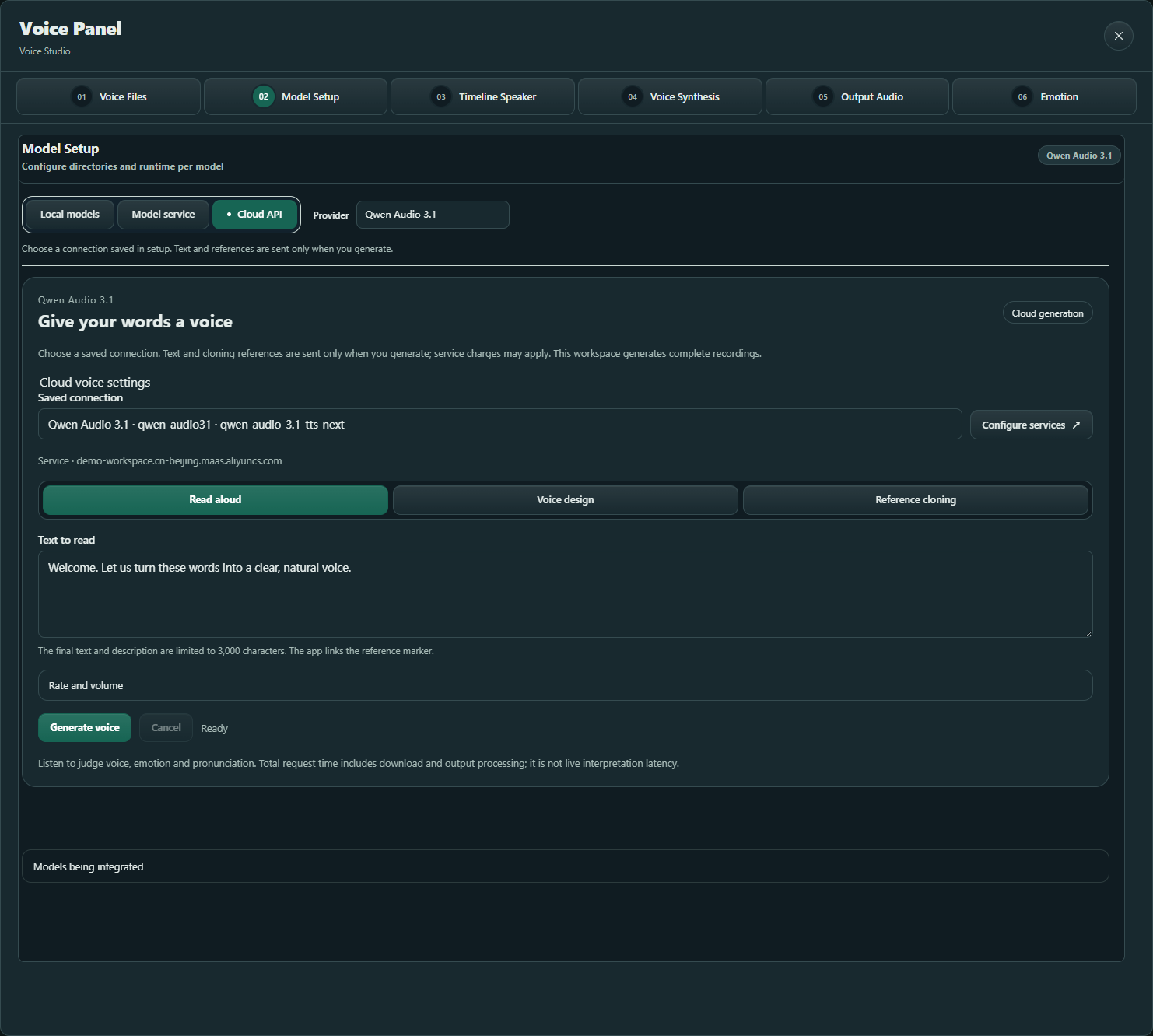
Task: Click the Configure services button
Action: click(1032, 425)
